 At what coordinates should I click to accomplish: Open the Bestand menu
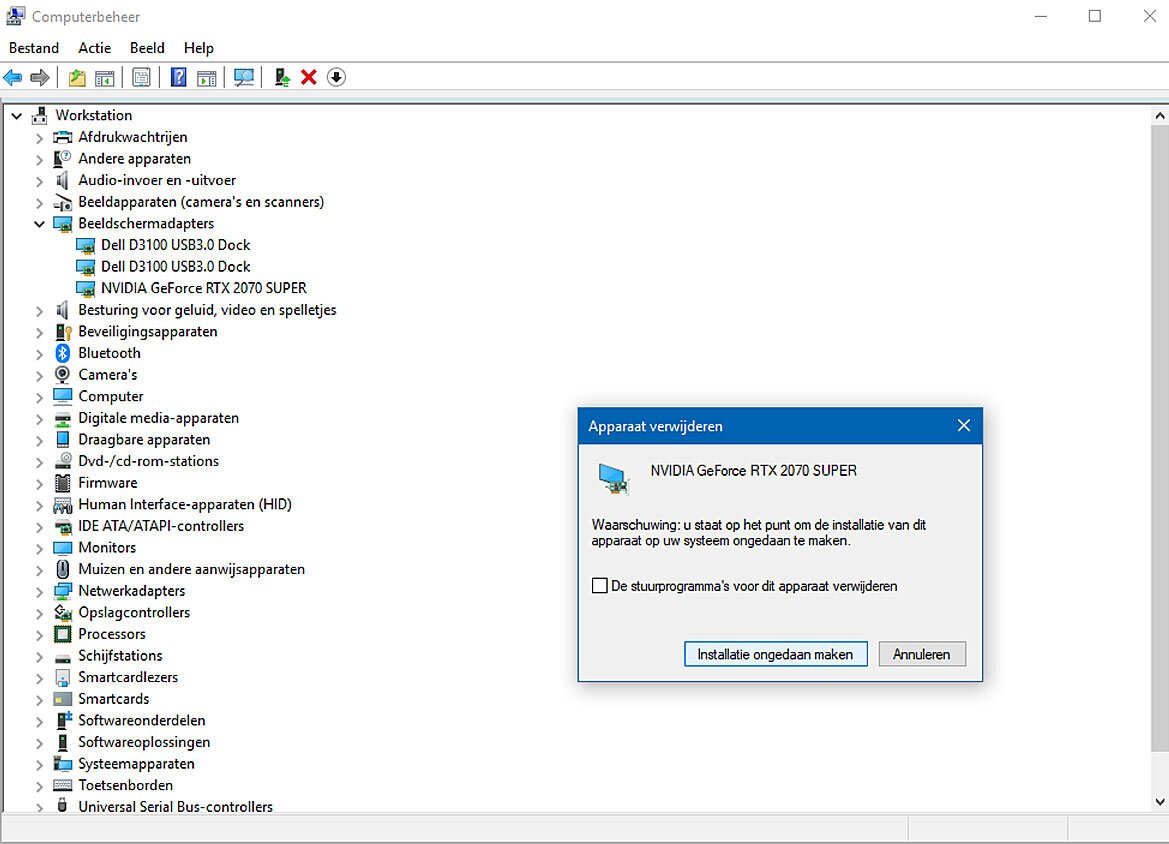coord(34,48)
